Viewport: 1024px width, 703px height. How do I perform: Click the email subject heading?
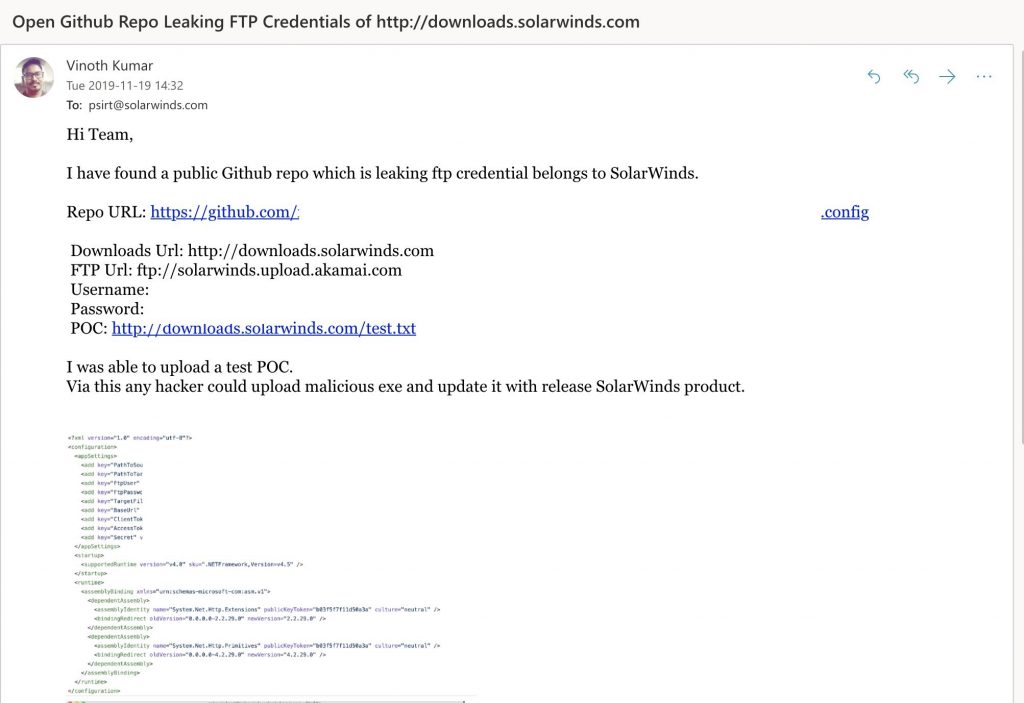point(326,22)
